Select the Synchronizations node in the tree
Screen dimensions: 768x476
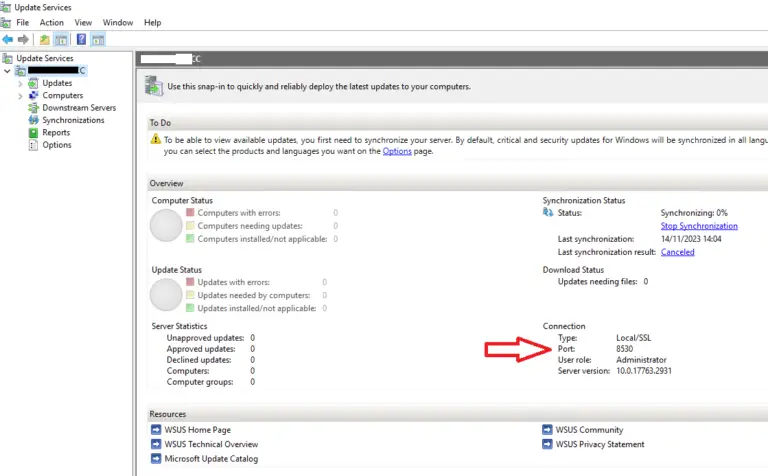72,120
